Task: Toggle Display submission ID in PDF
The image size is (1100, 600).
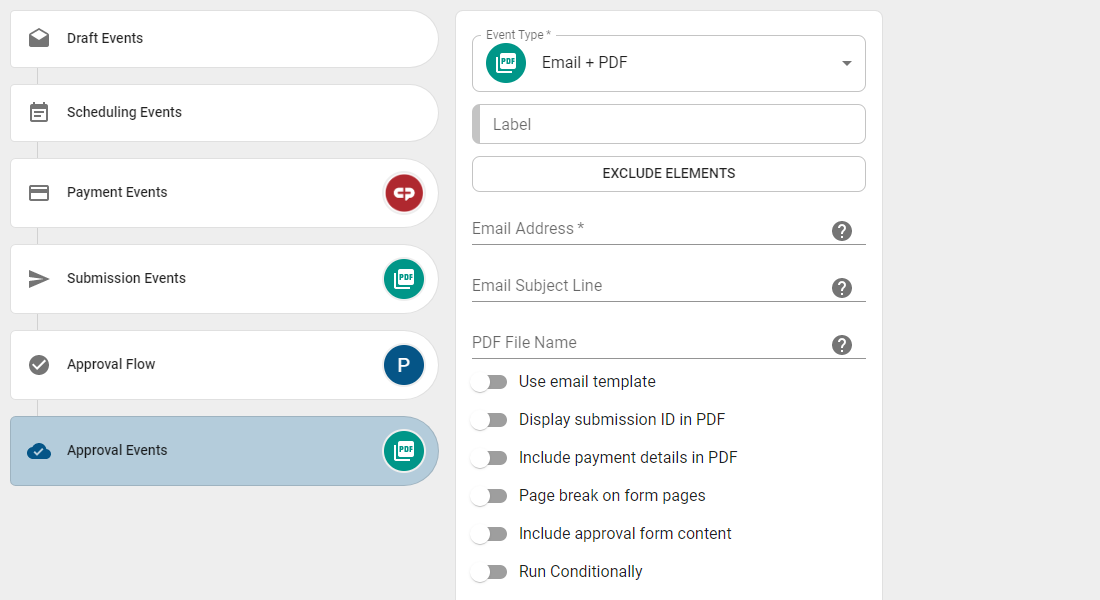Action: pos(489,420)
